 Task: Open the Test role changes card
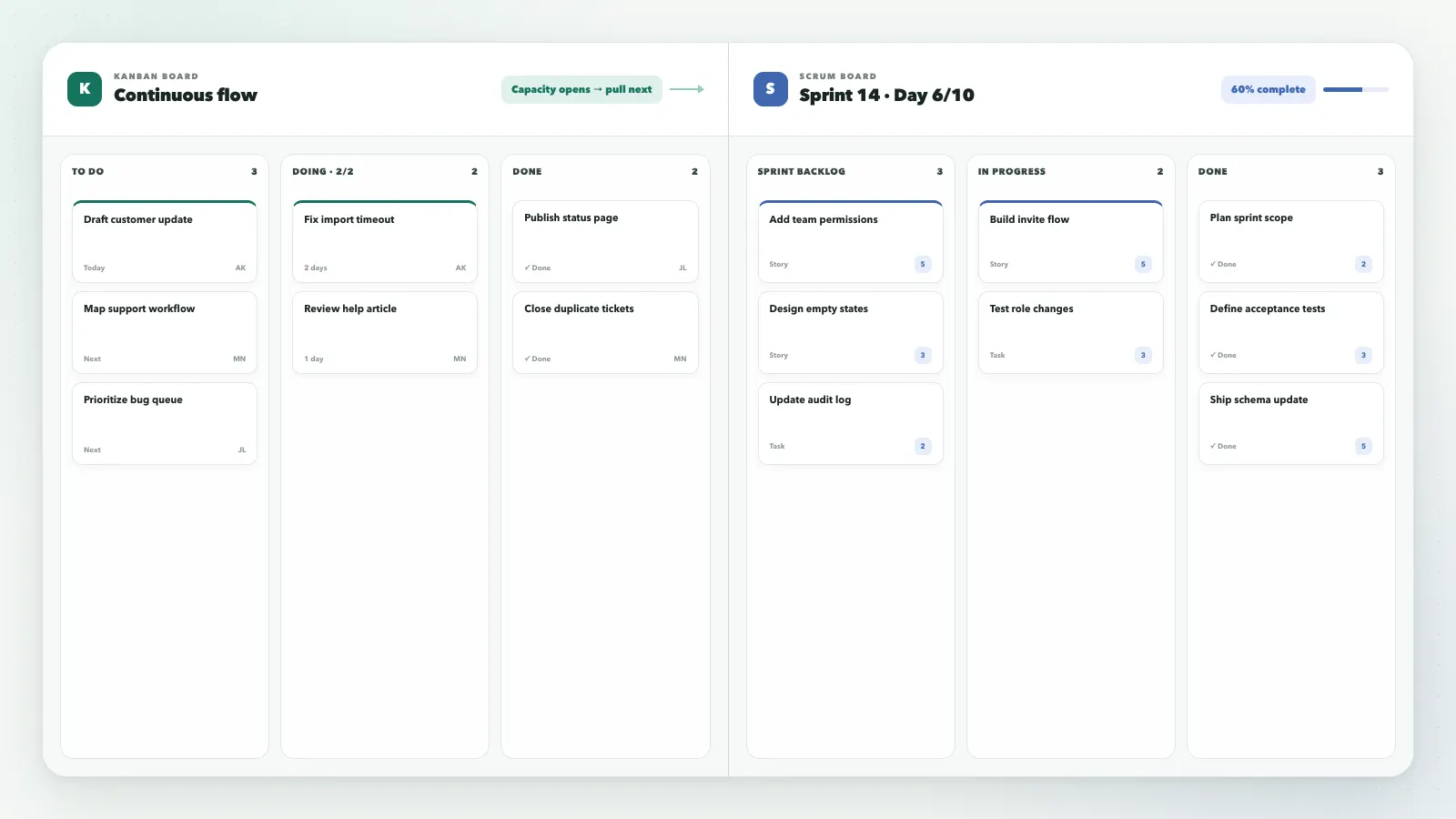pos(1071,332)
